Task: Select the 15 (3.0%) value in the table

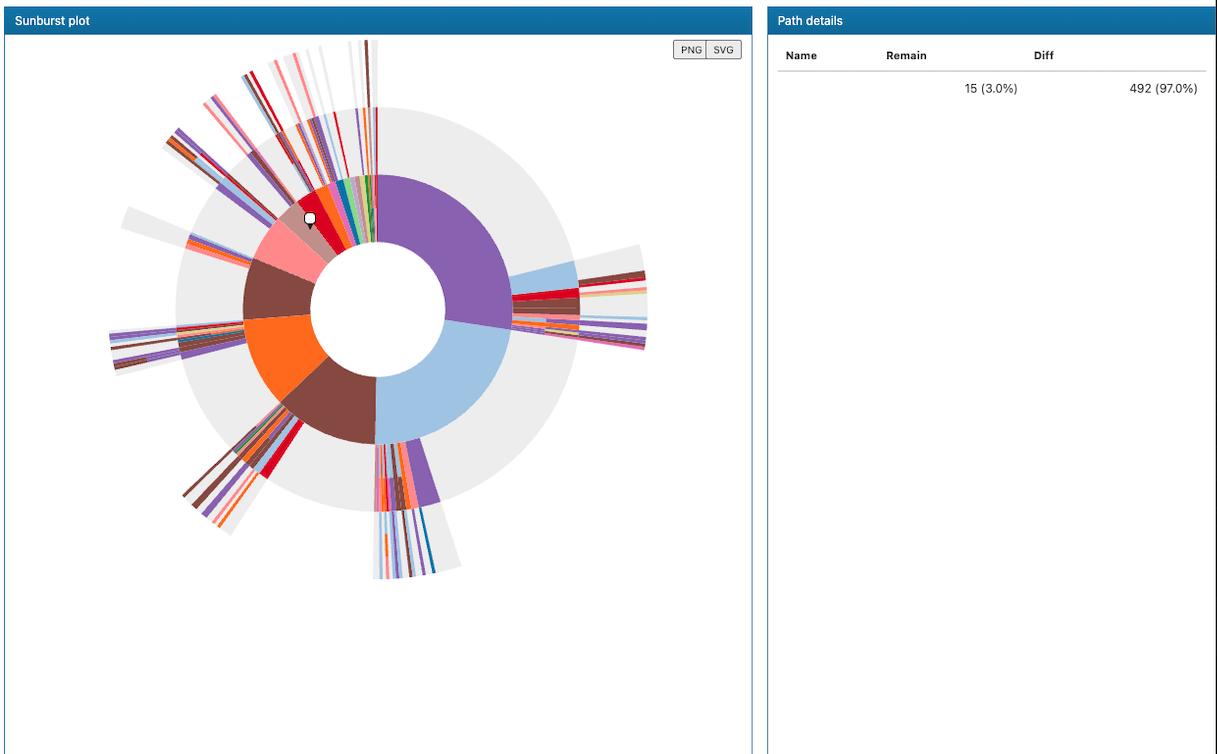Action: pos(991,88)
